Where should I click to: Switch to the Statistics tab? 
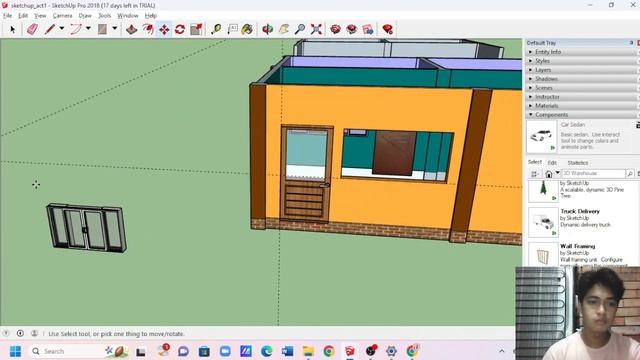578,162
